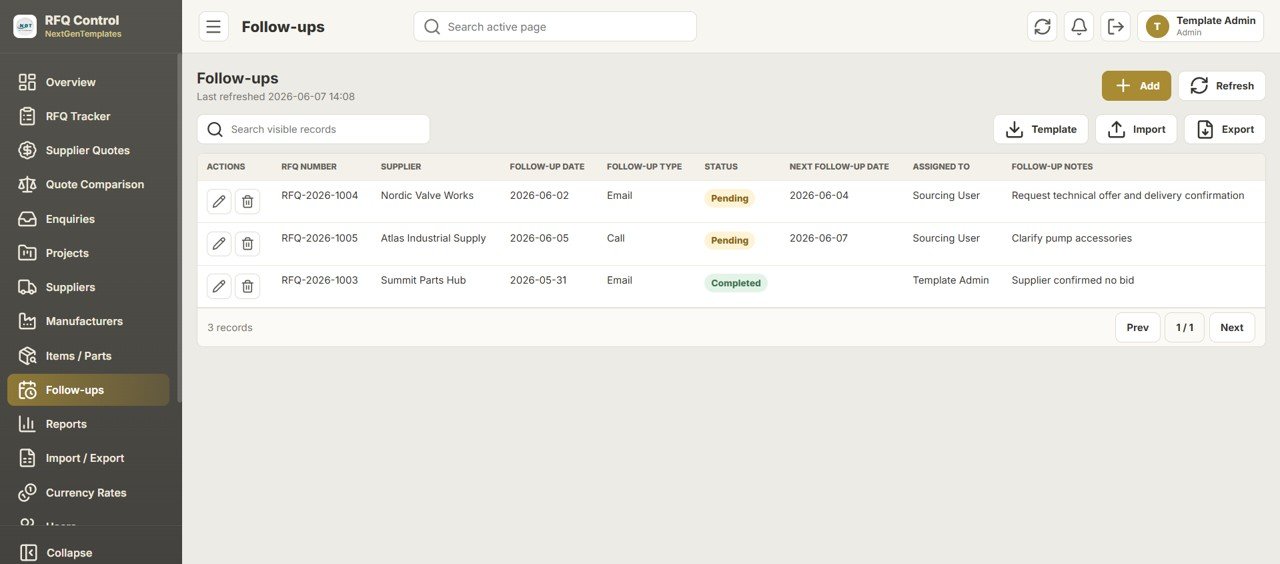Click the Export button
The width and height of the screenshot is (1280, 564).
pyautogui.click(x=1225, y=129)
